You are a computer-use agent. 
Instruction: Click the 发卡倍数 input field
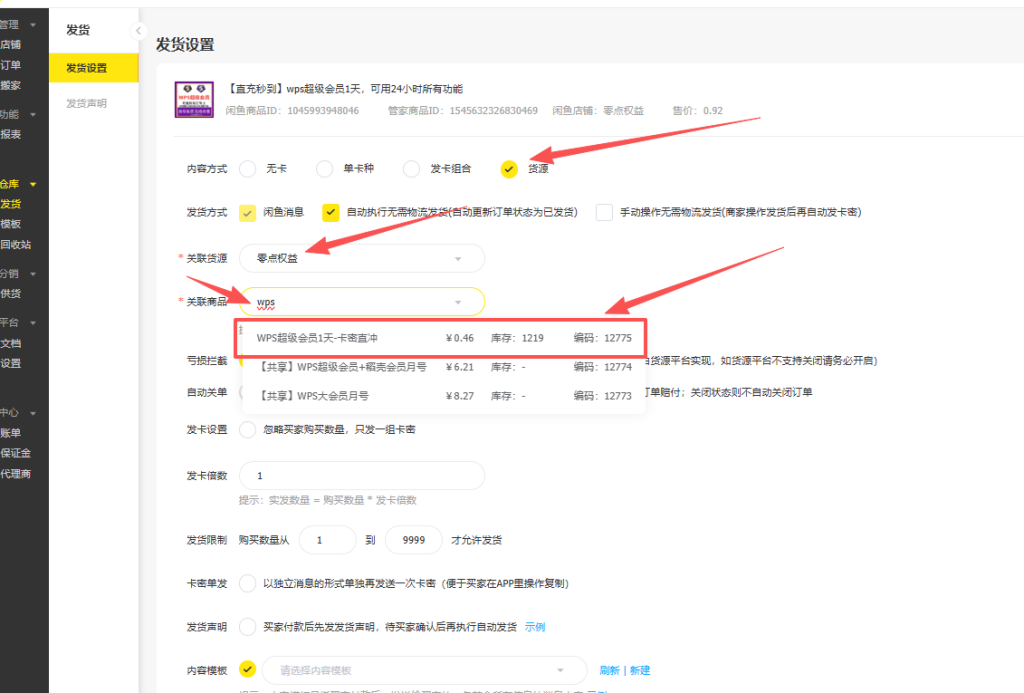[x=361, y=476]
